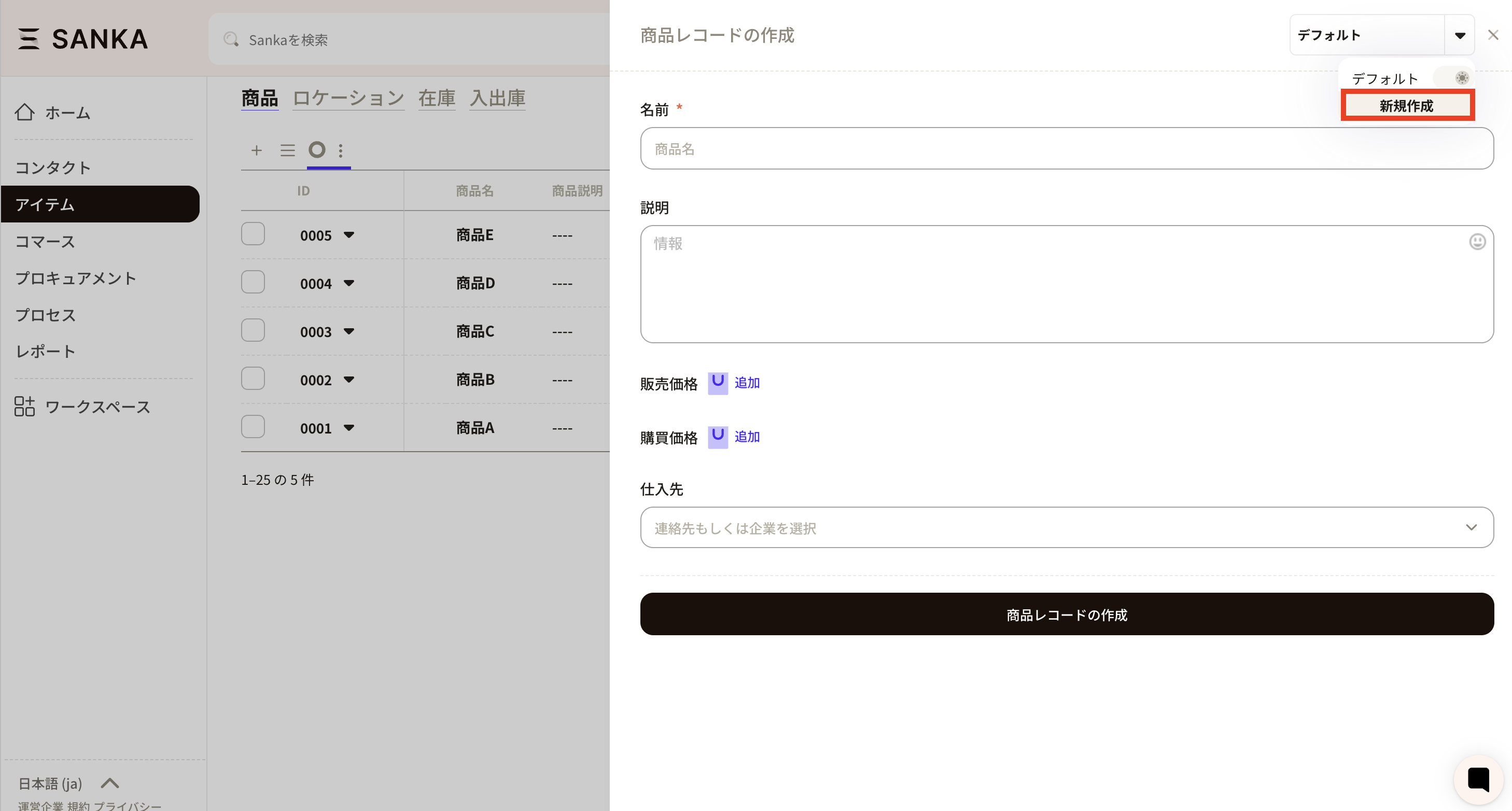Open the 仕入先 supplier select dropdown
This screenshot has height=811, width=1512.
coord(1066,527)
